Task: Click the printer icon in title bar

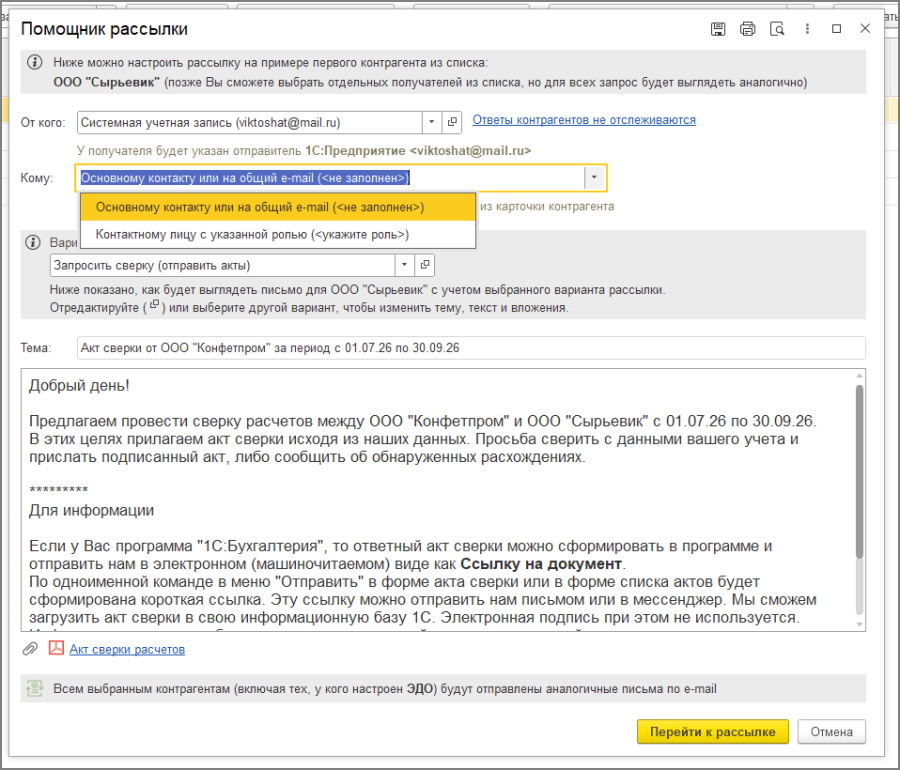Action: (747, 29)
